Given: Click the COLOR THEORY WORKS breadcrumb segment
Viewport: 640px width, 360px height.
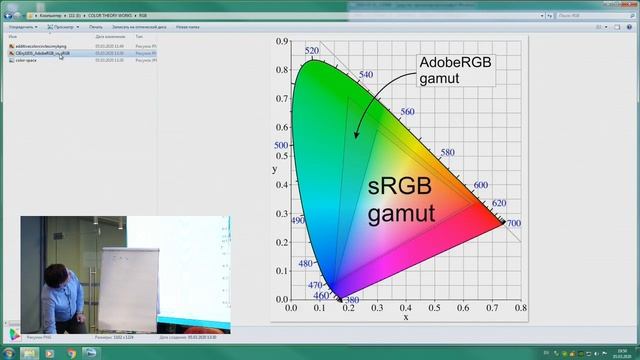Looking at the screenshot, I should pyautogui.click(x=110, y=16).
